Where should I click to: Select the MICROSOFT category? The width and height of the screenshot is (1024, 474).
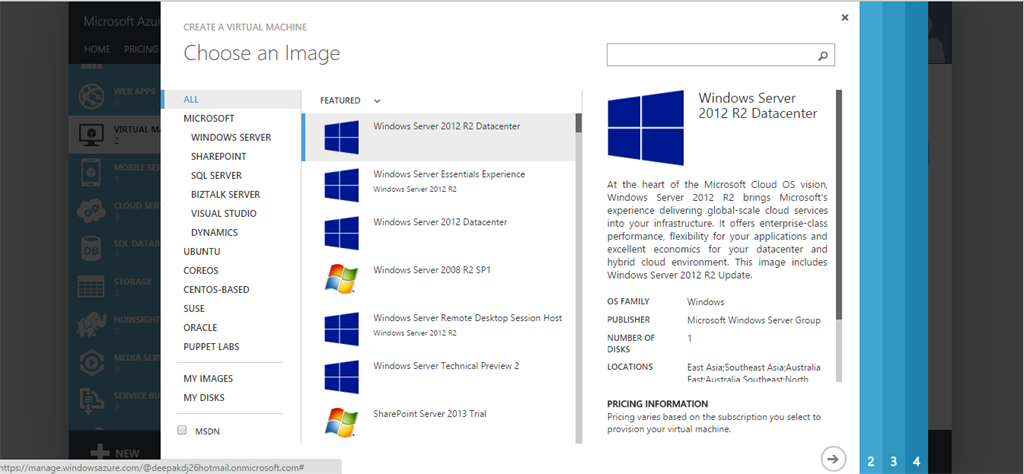click(x=209, y=118)
